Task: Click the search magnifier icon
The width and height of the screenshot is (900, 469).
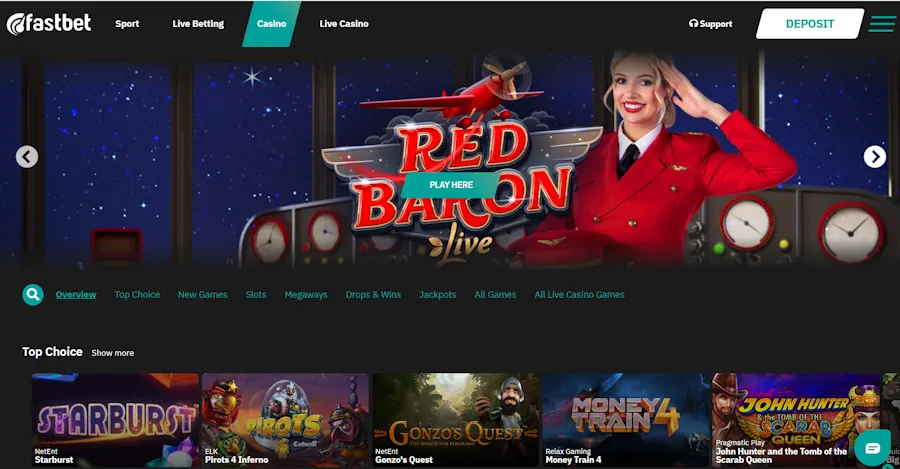Action: (33, 294)
